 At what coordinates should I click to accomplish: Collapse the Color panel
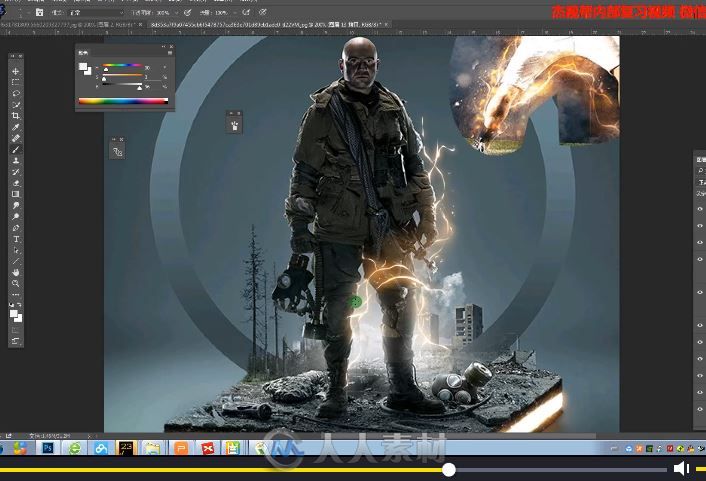pyautogui.click(x=163, y=46)
